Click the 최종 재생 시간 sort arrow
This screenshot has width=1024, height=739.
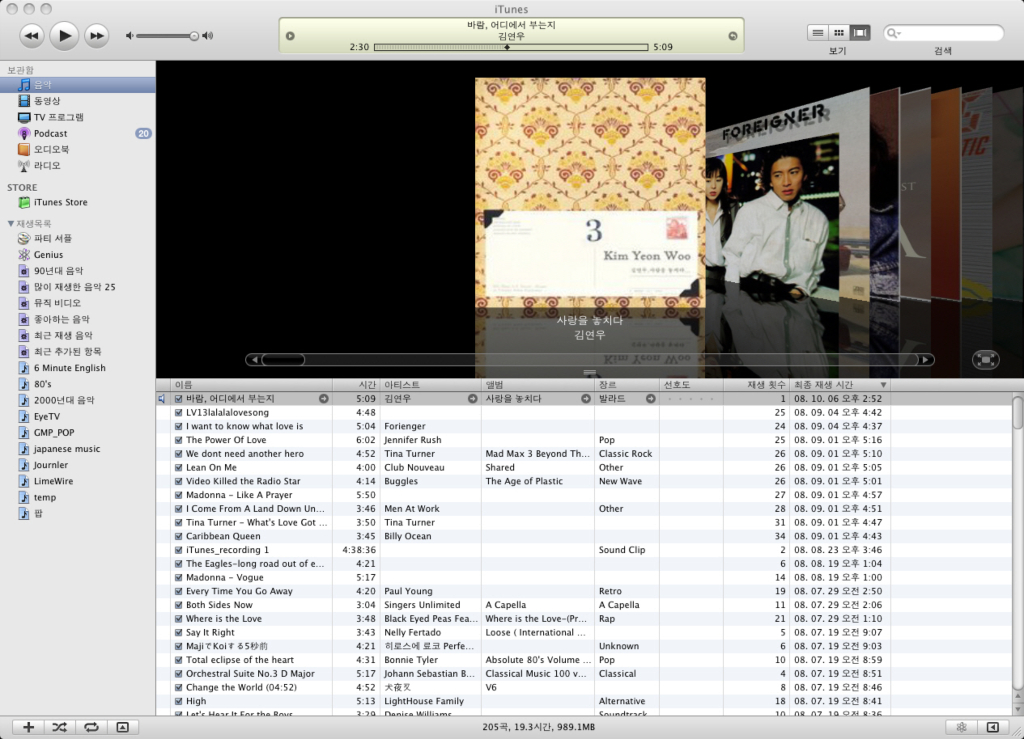click(x=883, y=385)
